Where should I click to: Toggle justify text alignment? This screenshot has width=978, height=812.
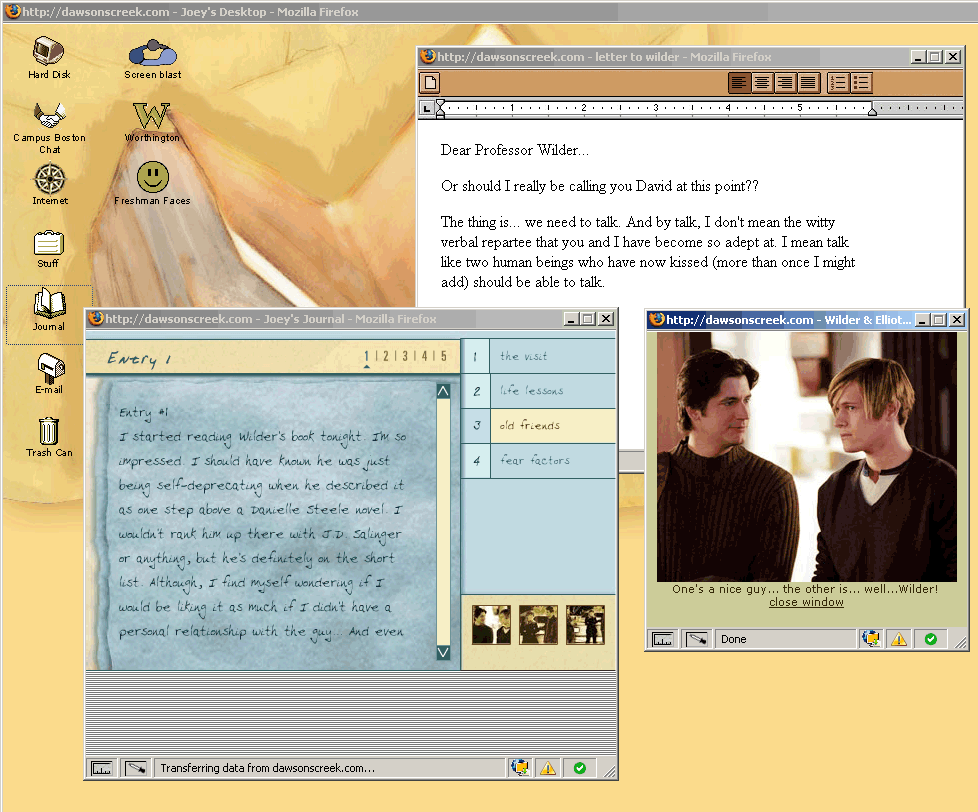pos(808,83)
